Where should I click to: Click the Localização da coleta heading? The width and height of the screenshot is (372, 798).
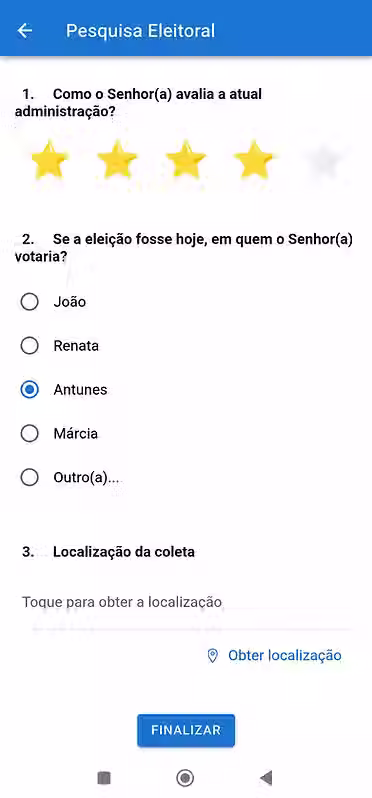[x=124, y=552]
